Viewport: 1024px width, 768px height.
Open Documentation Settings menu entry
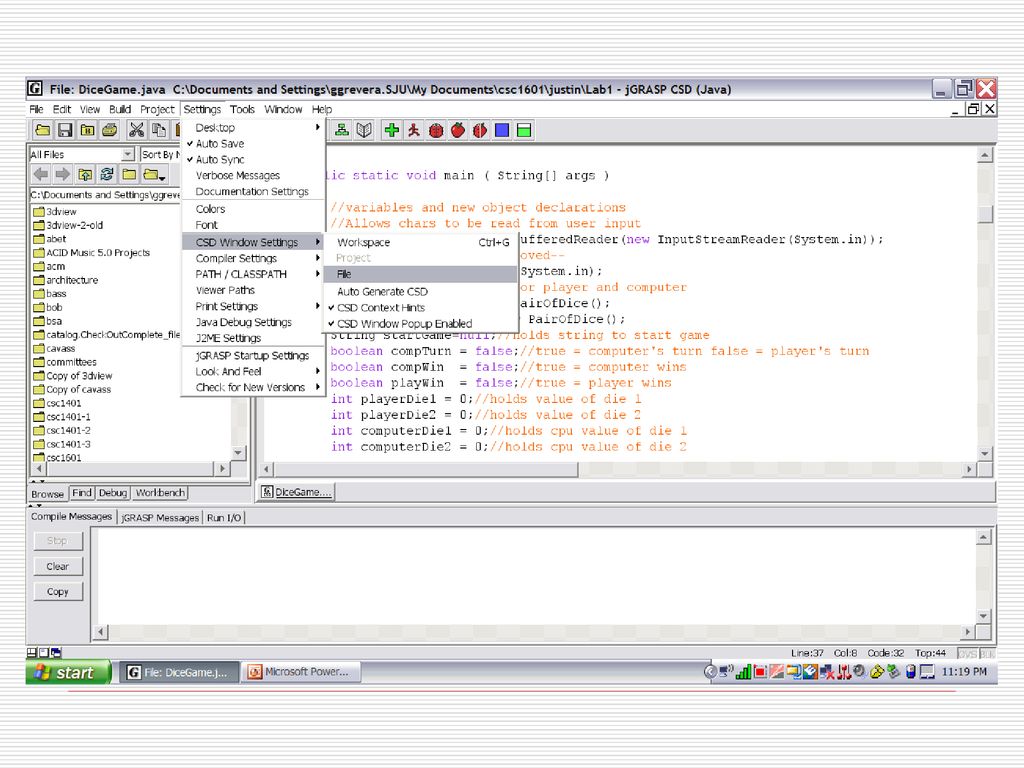pos(252,191)
